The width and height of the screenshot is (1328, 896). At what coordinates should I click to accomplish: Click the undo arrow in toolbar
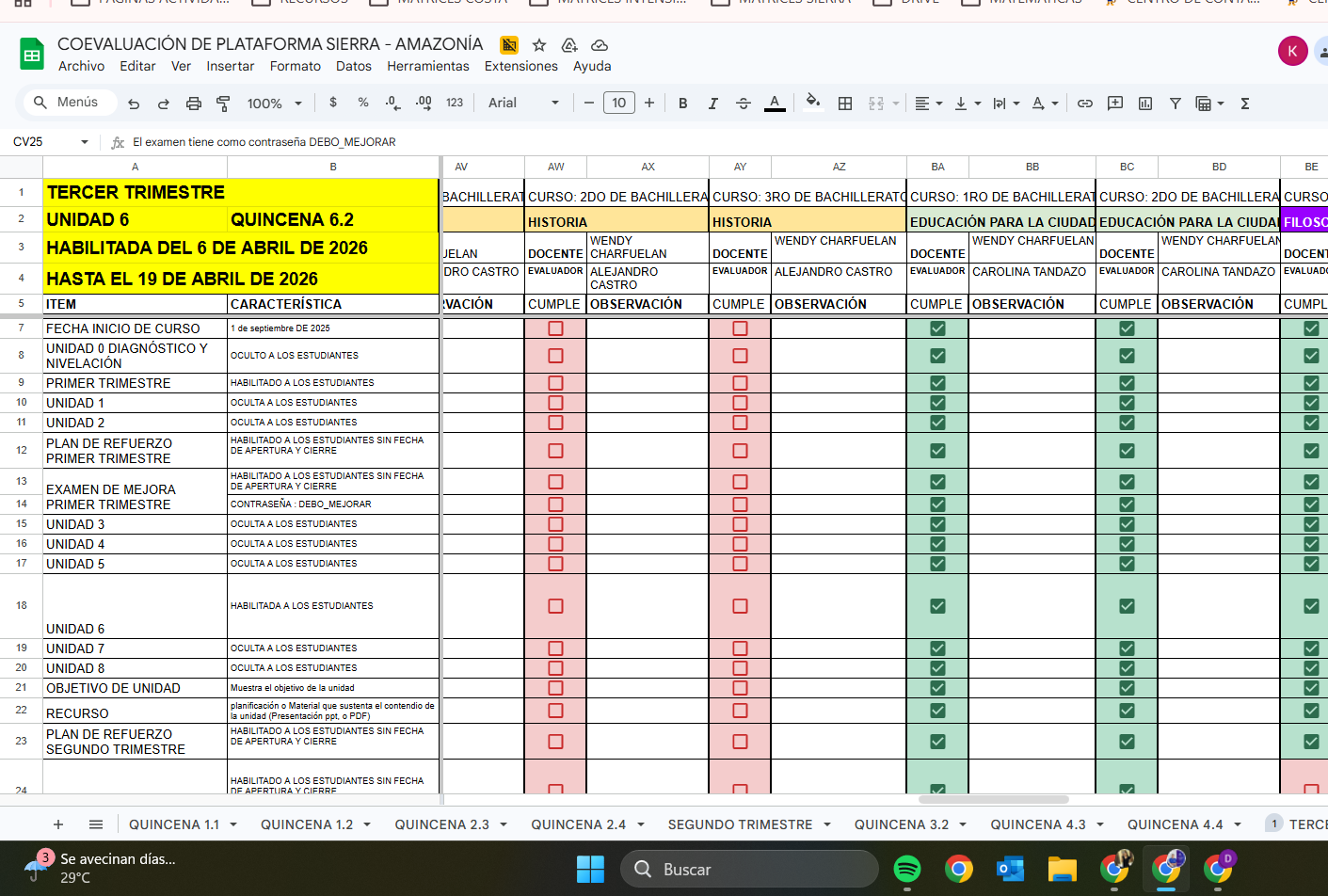tap(134, 104)
